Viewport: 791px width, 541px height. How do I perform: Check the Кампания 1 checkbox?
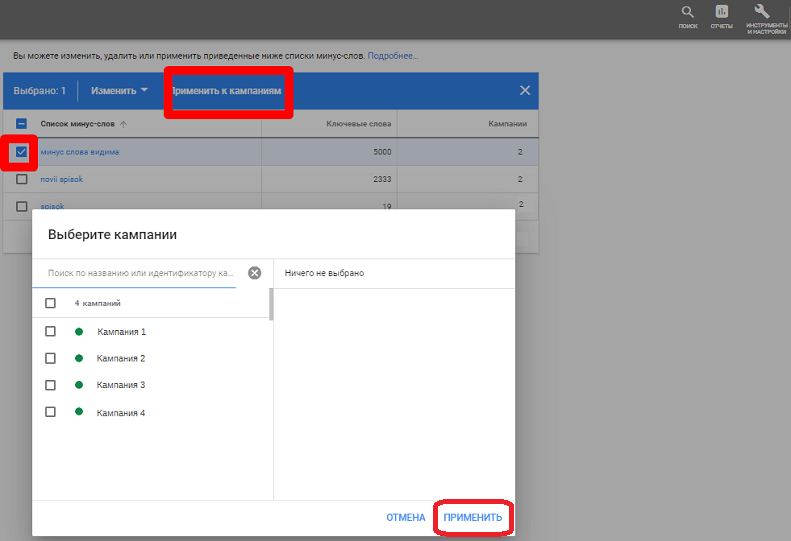pos(50,331)
